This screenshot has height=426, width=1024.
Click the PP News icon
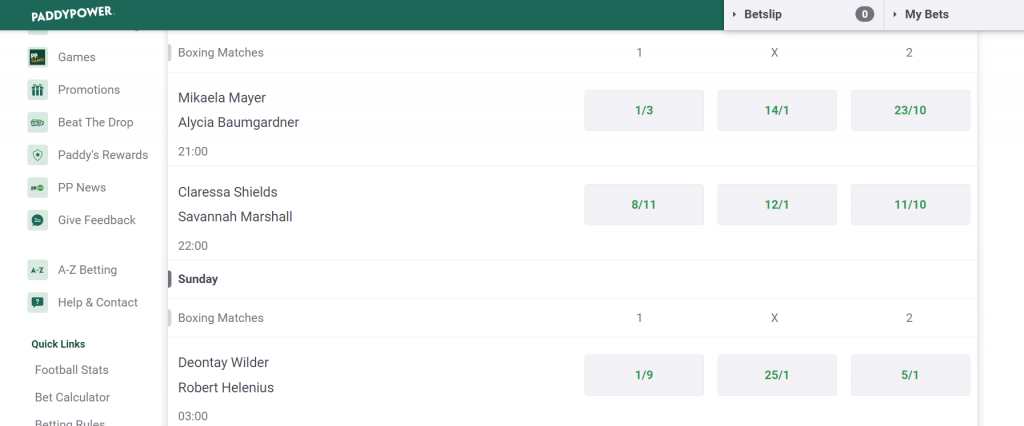coord(38,188)
